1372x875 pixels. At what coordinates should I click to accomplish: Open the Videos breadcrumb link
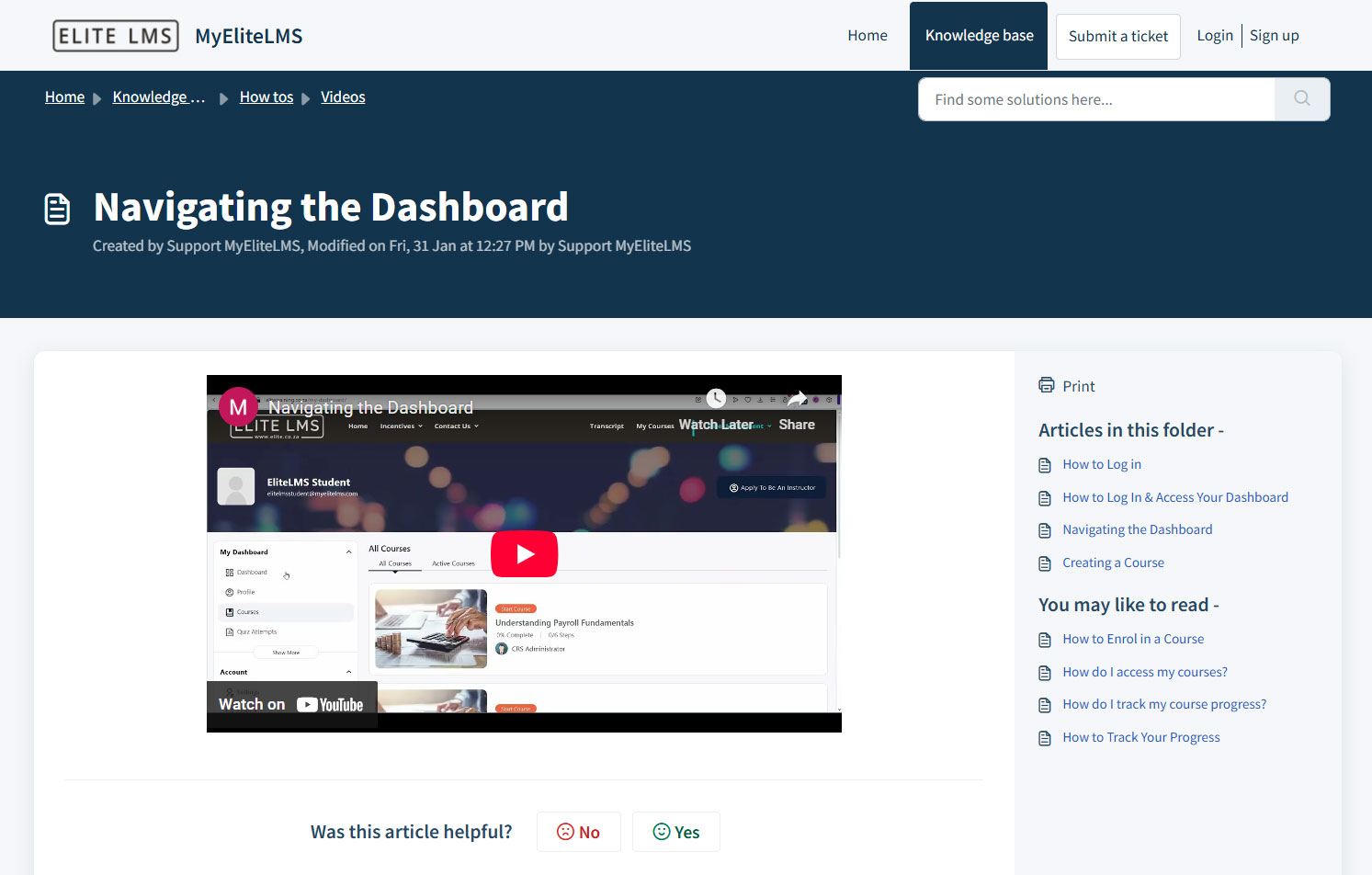coord(343,97)
